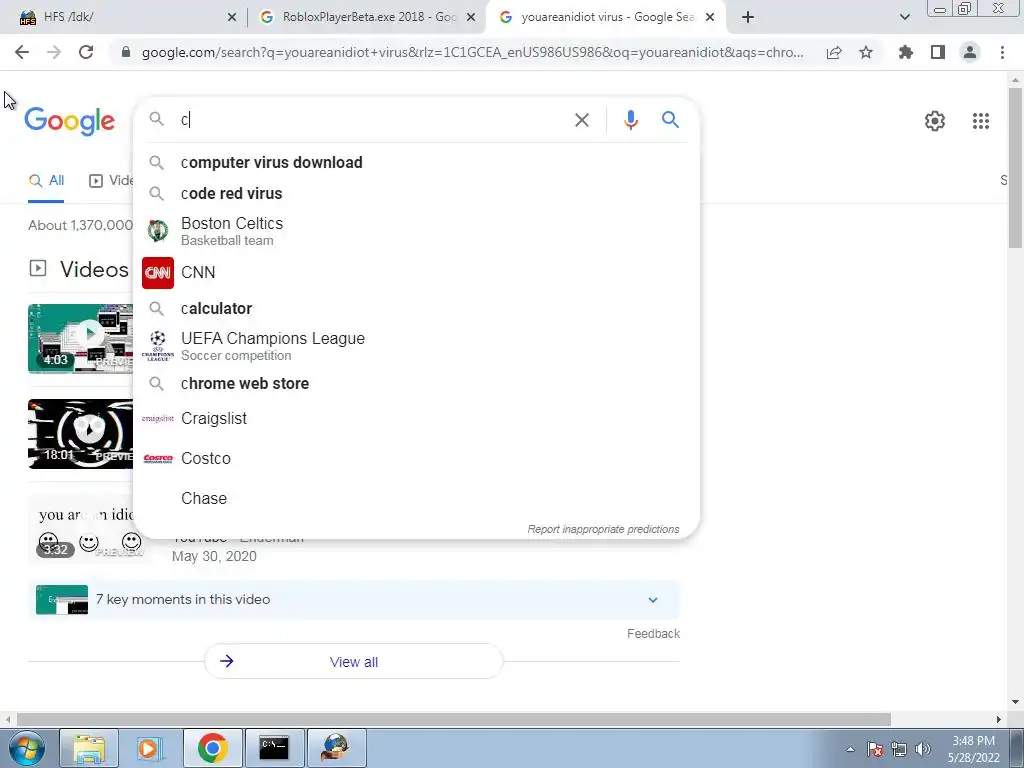Close the HFS /Idk/ tab

point(232,18)
